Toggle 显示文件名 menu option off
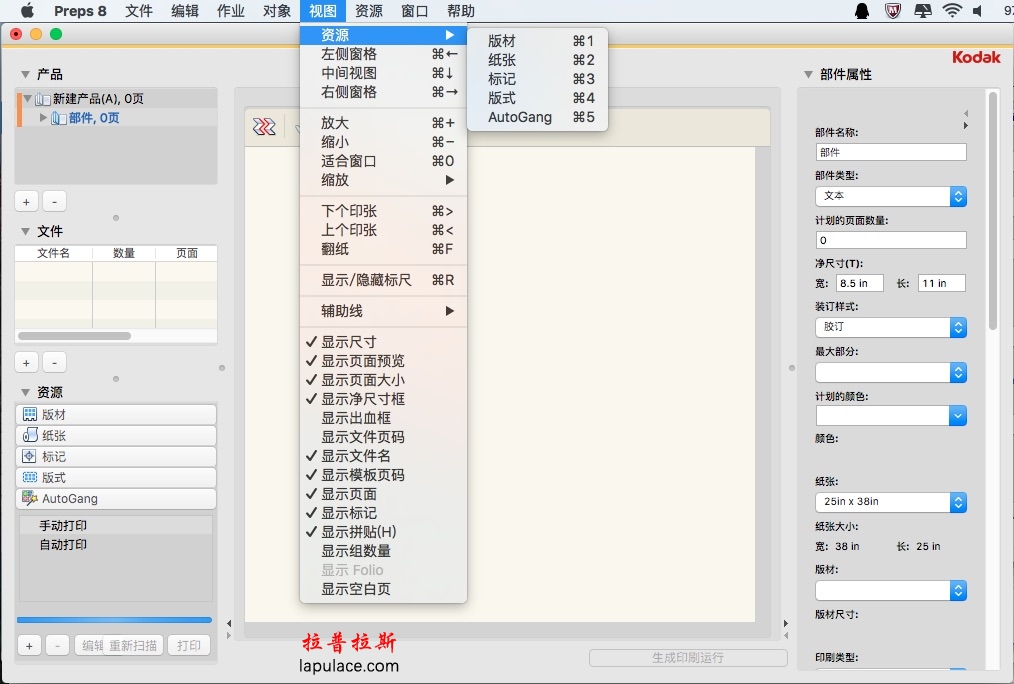This screenshot has height=684, width=1014. (x=356, y=456)
